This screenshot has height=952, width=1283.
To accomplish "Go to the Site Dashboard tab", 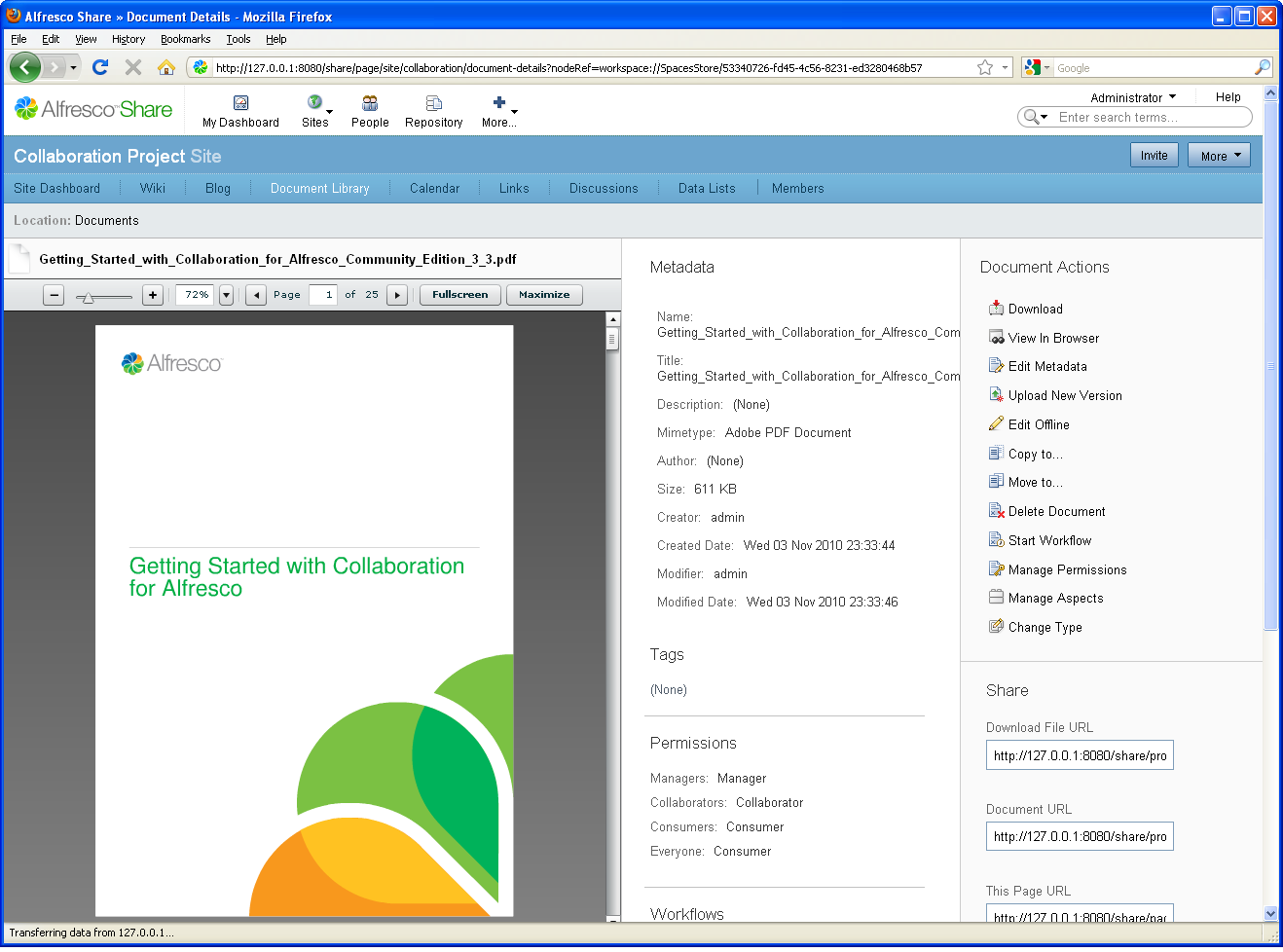I will tap(56, 189).
